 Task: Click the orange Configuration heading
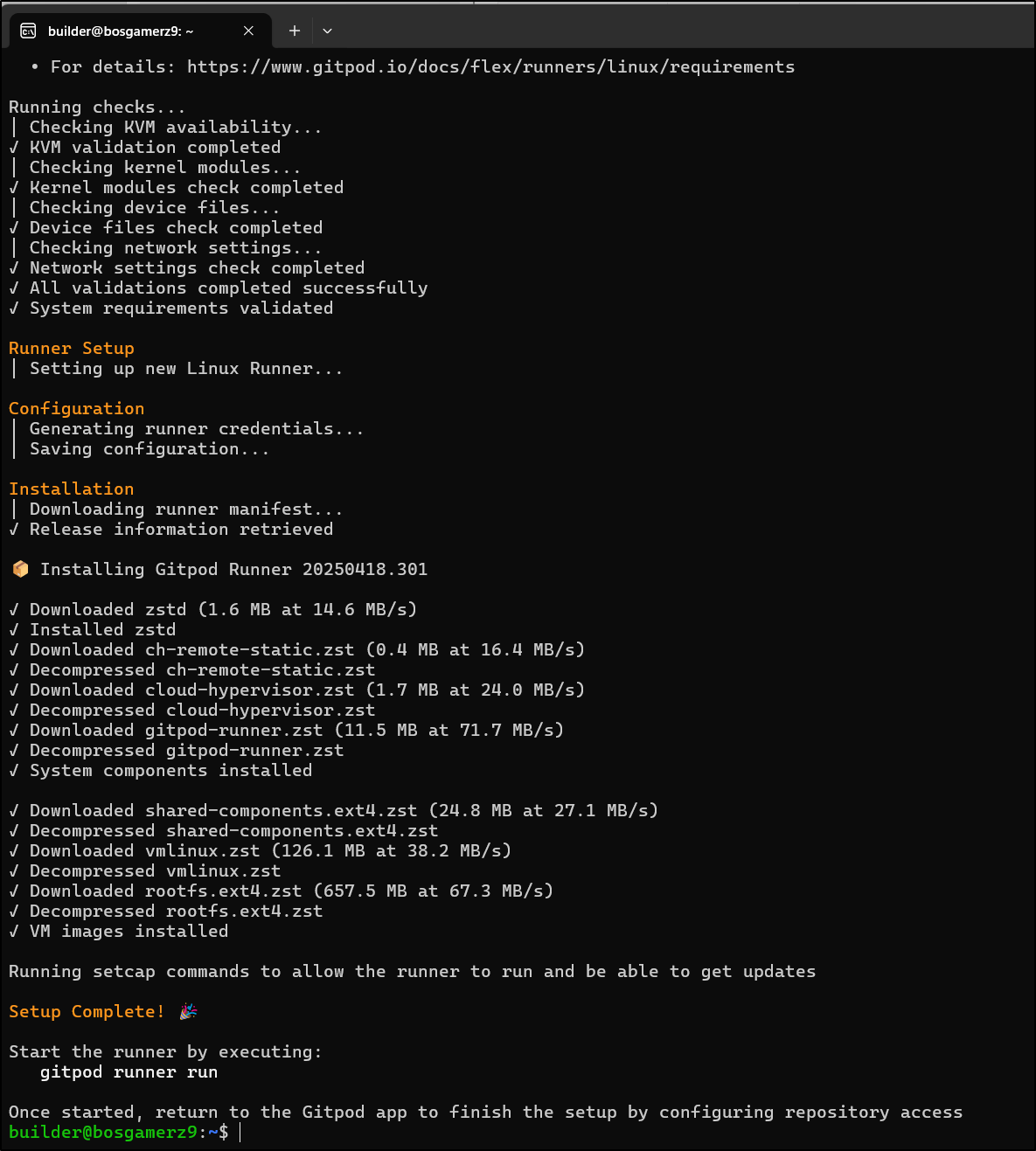[x=77, y=409]
